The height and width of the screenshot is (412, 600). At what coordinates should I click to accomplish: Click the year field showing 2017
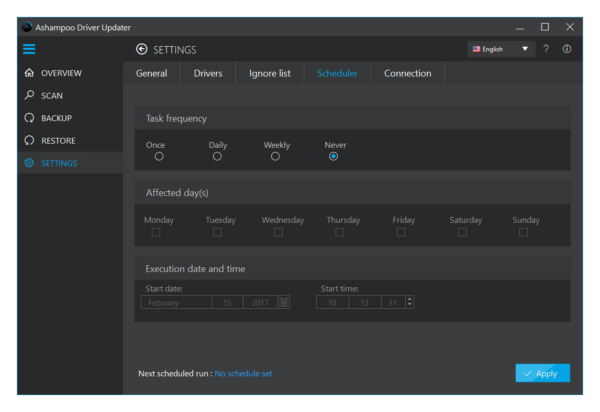(x=261, y=302)
